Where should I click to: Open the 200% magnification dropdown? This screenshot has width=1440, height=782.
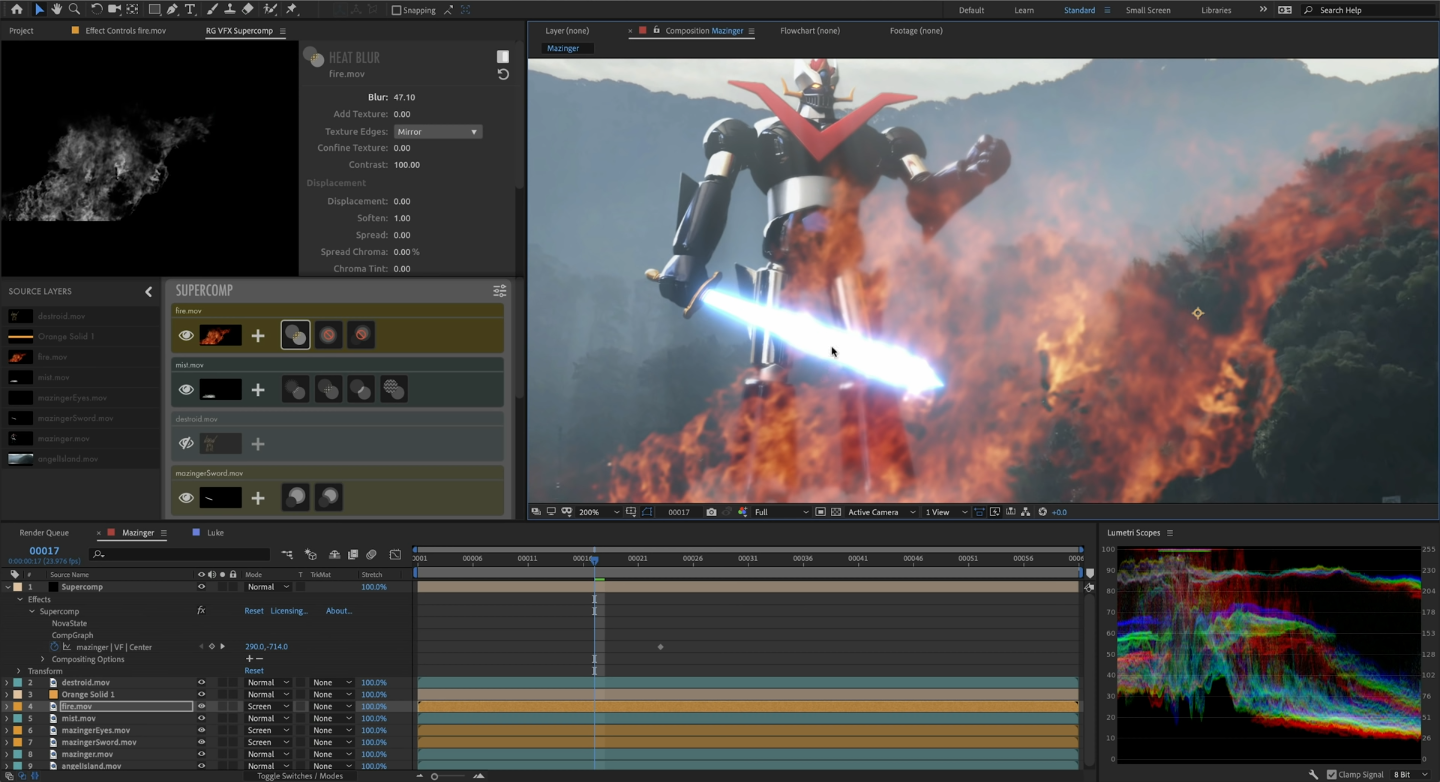tap(599, 512)
